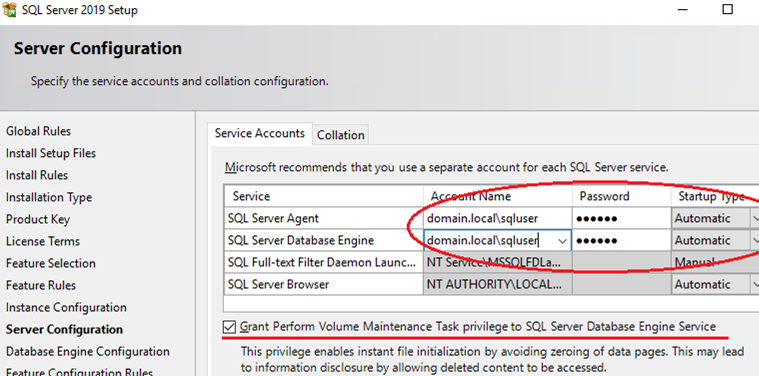Click the Product Key step
The width and height of the screenshot is (759, 376).
(38, 219)
